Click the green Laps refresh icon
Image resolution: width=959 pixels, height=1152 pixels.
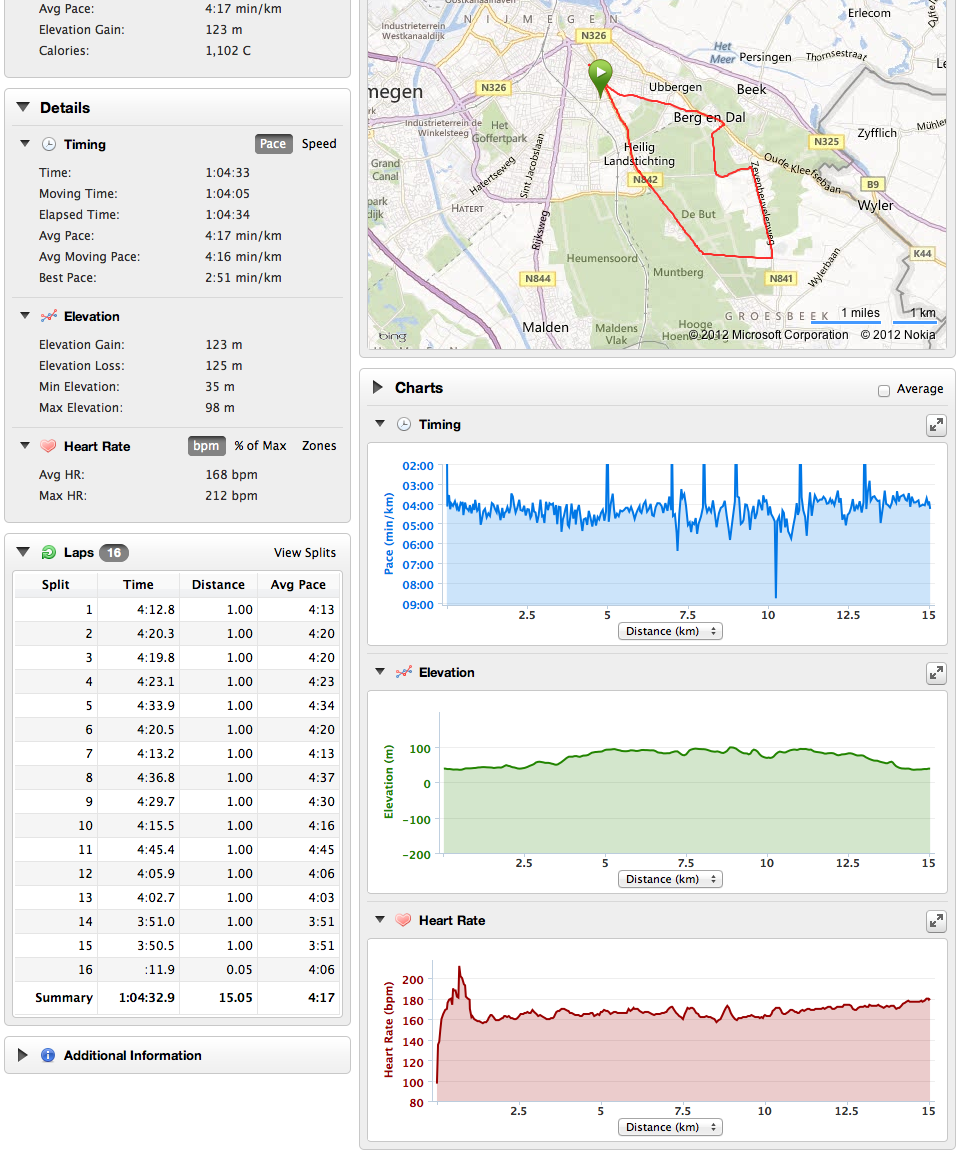pyautogui.click(x=48, y=552)
